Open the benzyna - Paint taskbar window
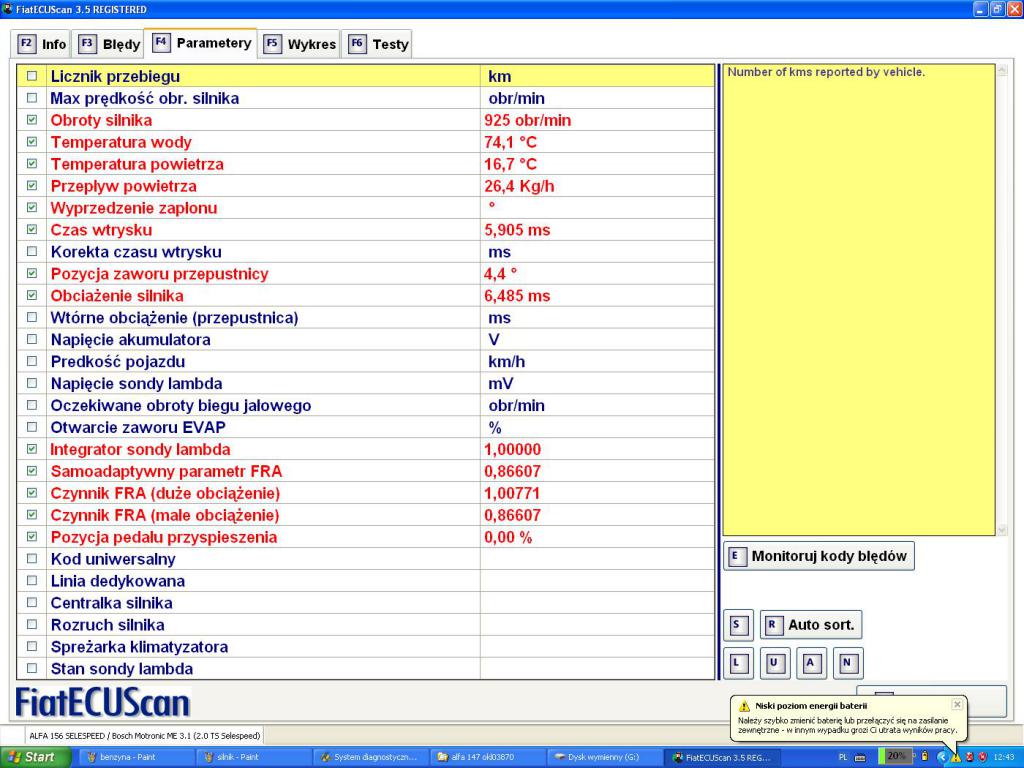Screen dimensions: 1024x768 tap(135, 757)
